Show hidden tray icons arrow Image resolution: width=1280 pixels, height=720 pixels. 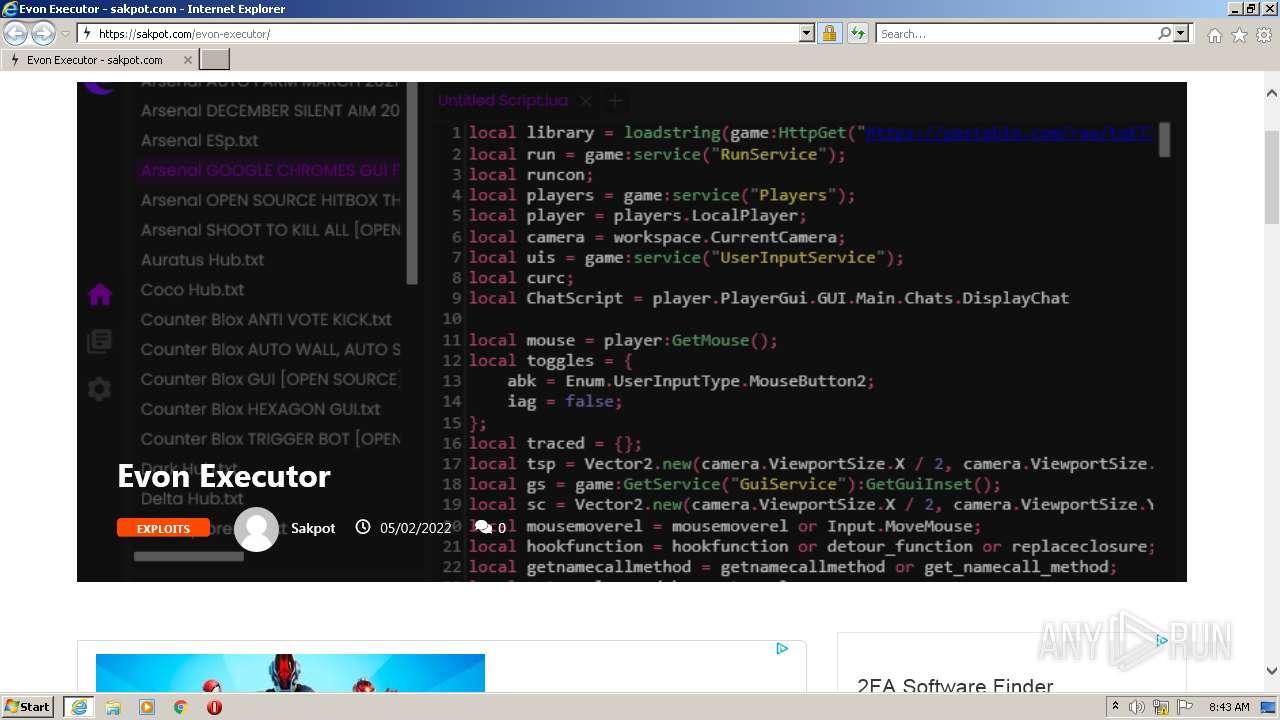pyautogui.click(x=1116, y=707)
